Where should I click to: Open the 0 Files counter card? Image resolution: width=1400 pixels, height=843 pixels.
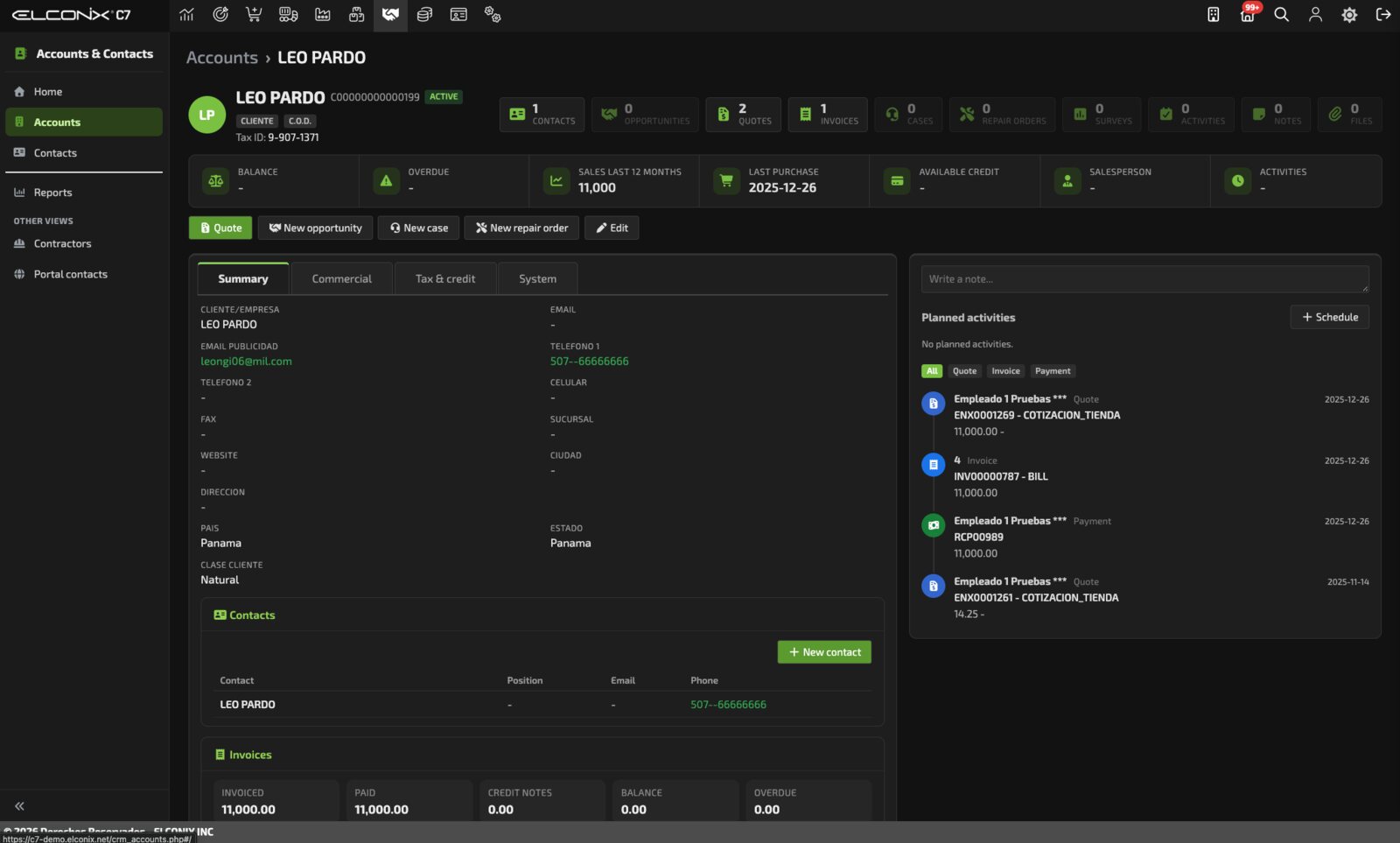[x=1350, y=115]
